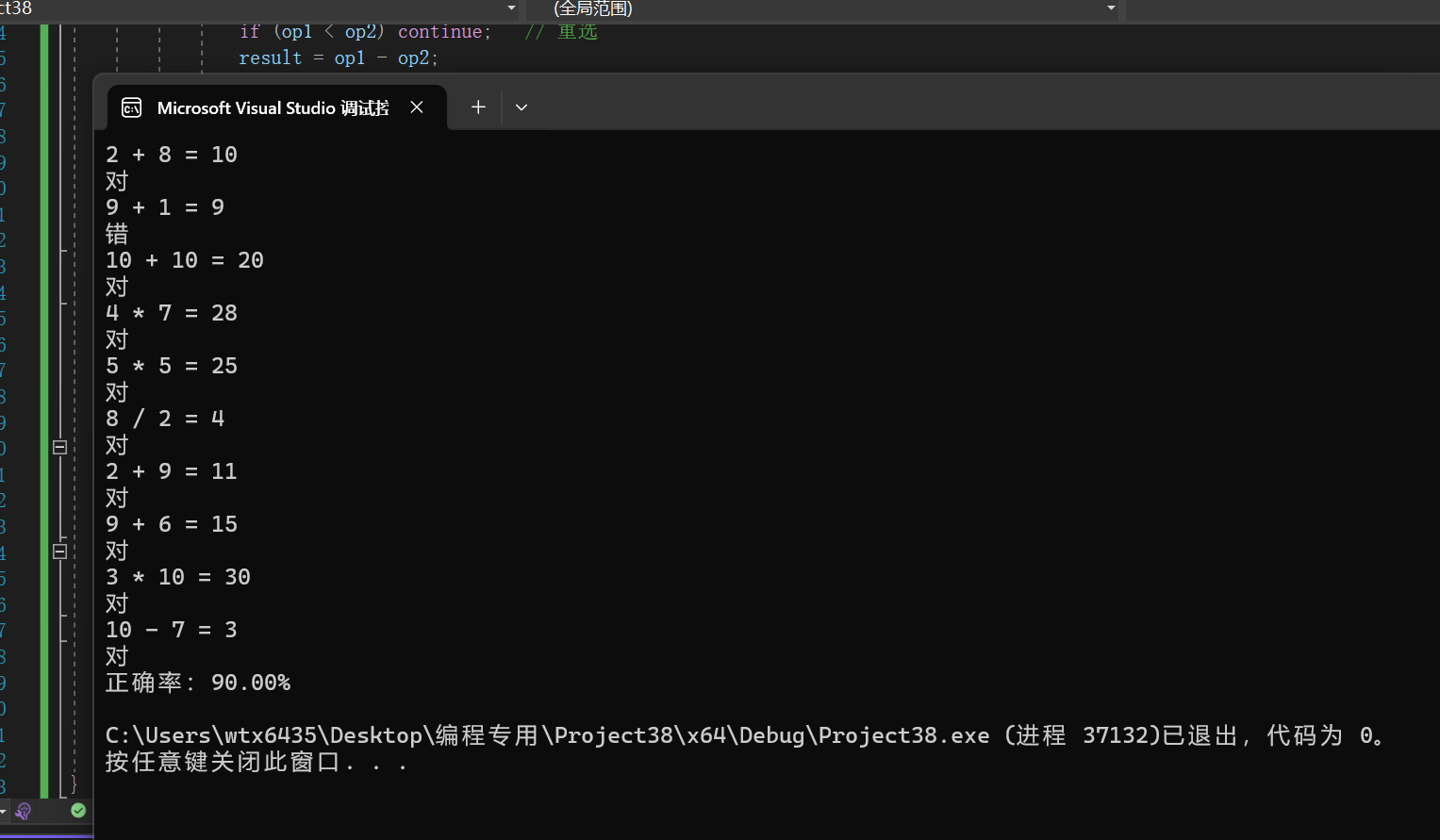Click the "8 / 2 = 4" output line
This screenshot has width=1440, height=840.
[x=165, y=419]
